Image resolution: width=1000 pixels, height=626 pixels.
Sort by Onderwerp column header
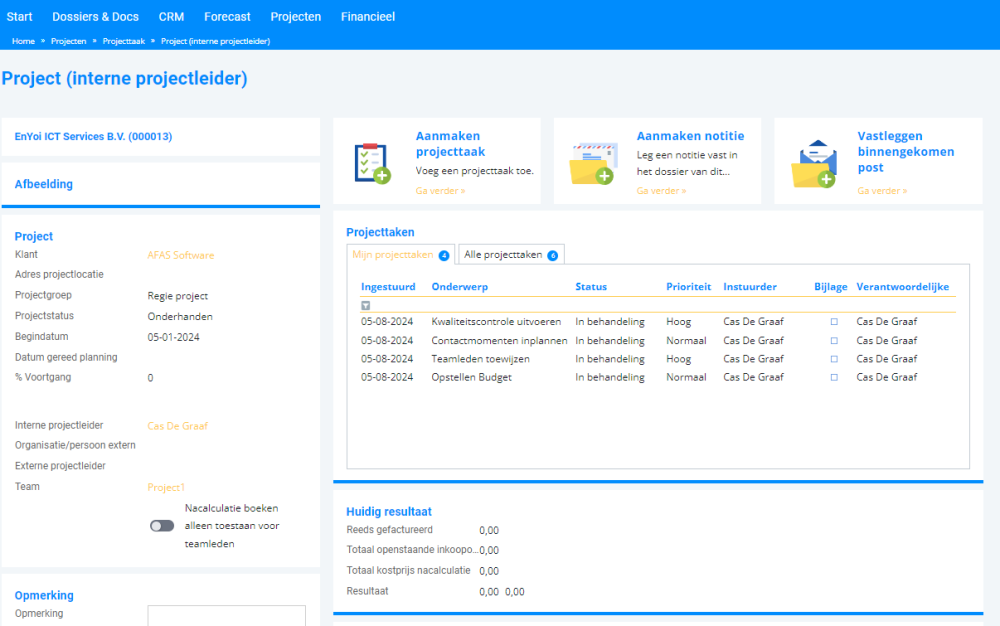click(x=459, y=287)
